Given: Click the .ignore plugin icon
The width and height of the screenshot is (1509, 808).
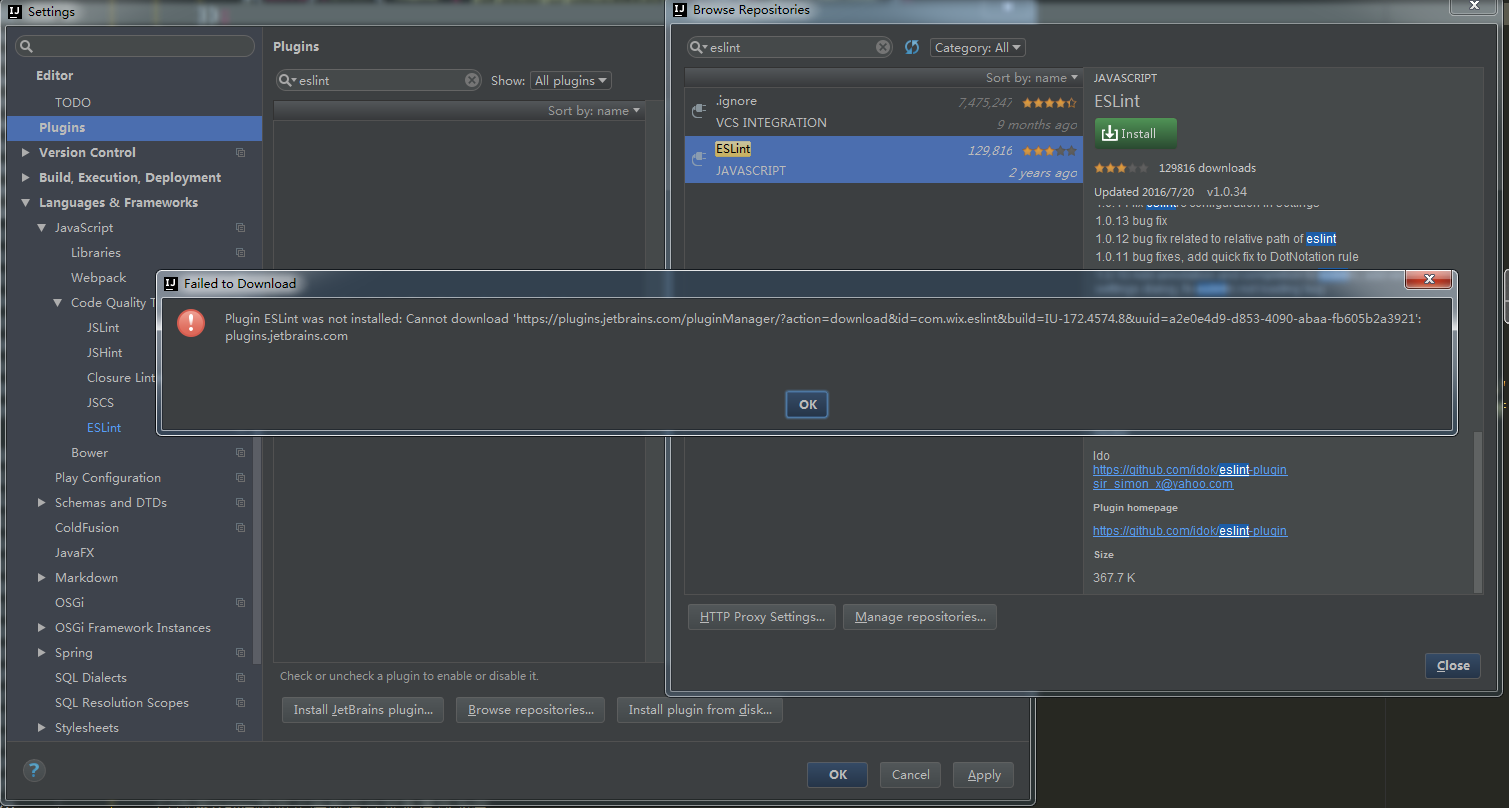Looking at the screenshot, I should pyautogui.click(x=699, y=112).
